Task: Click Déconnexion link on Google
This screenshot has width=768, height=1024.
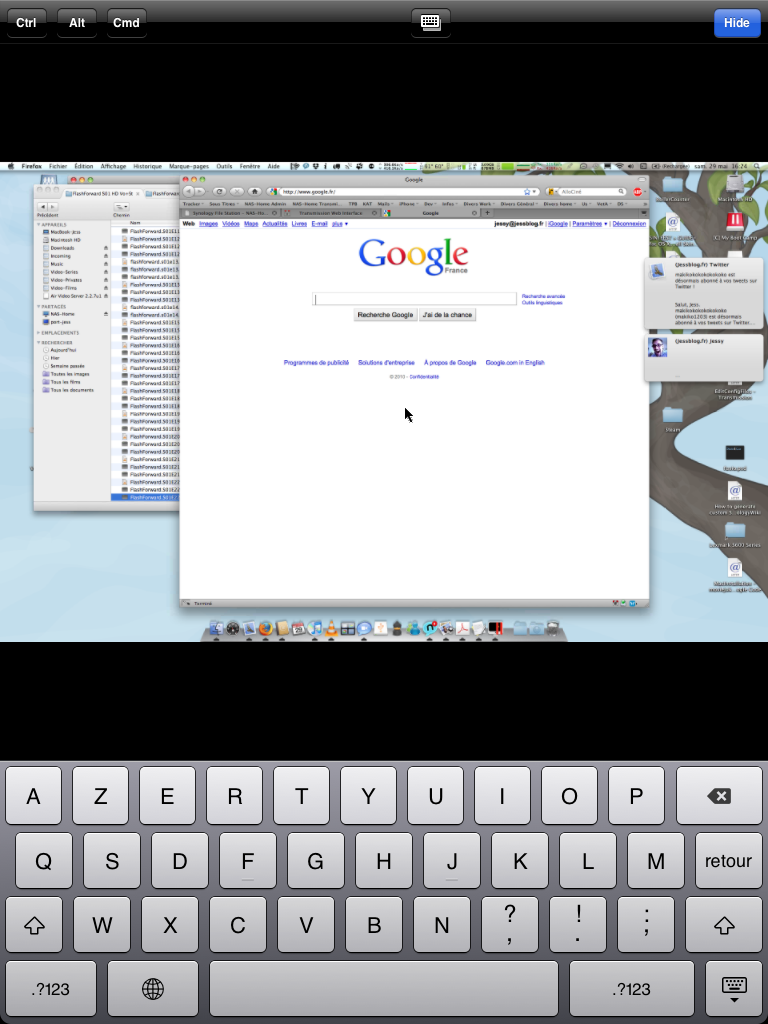Action: (629, 223)
